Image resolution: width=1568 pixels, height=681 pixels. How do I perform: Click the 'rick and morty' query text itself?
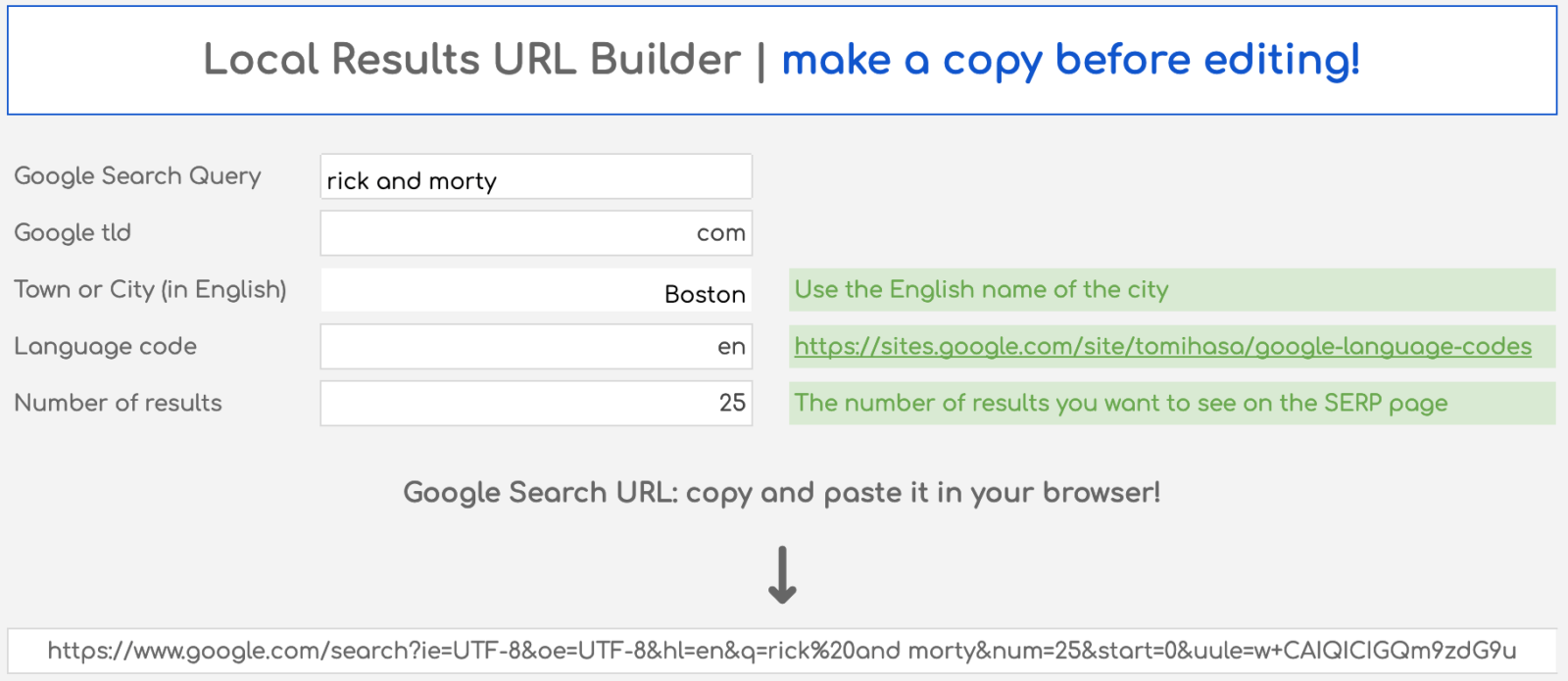click(411, 180)
